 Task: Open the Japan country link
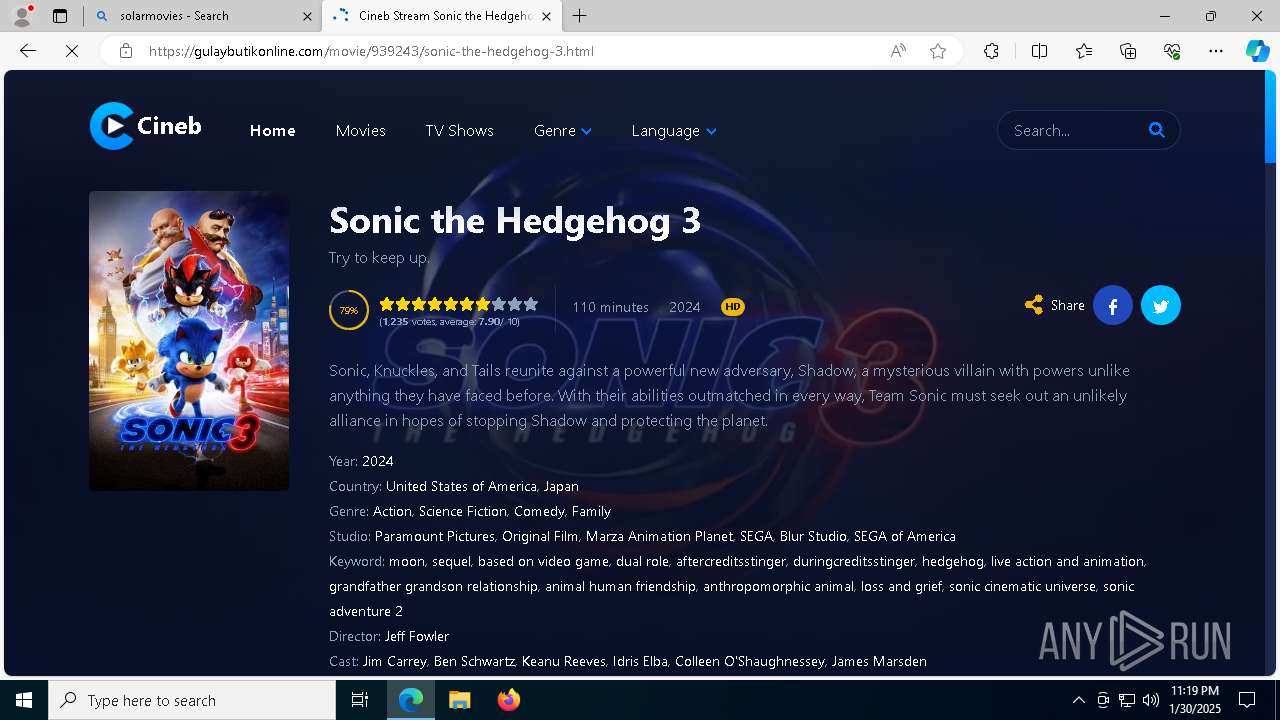(x=561, y=486)
